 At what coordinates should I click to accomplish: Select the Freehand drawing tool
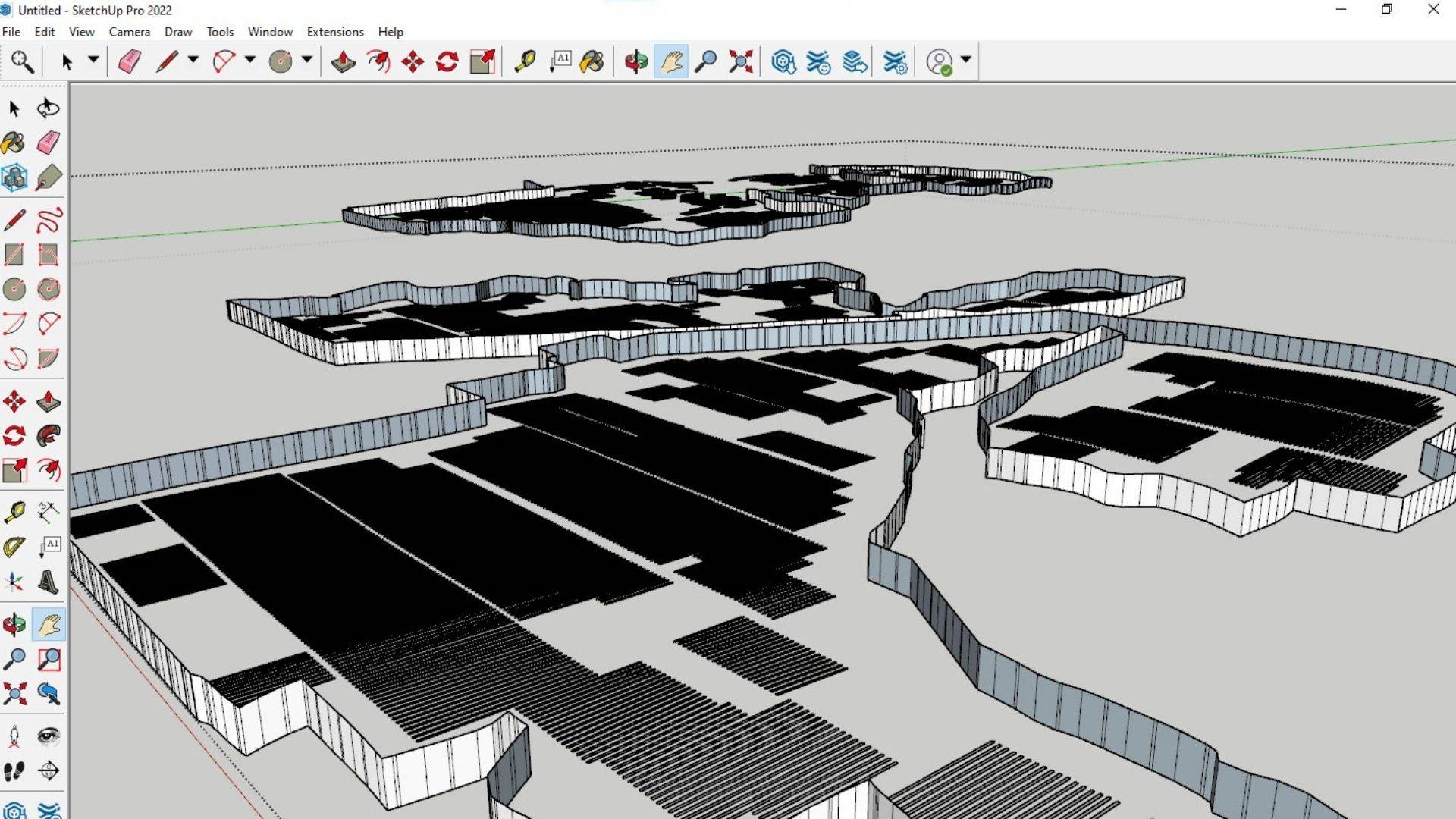click(x=49, y=220)
